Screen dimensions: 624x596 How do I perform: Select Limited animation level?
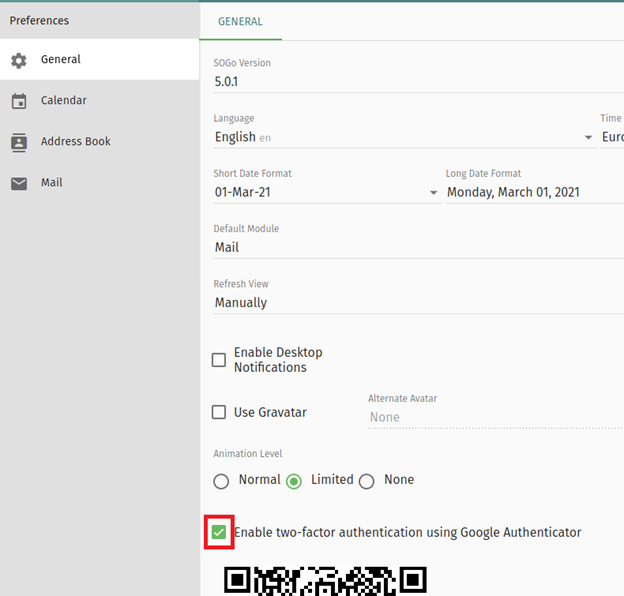click(294, 481)
